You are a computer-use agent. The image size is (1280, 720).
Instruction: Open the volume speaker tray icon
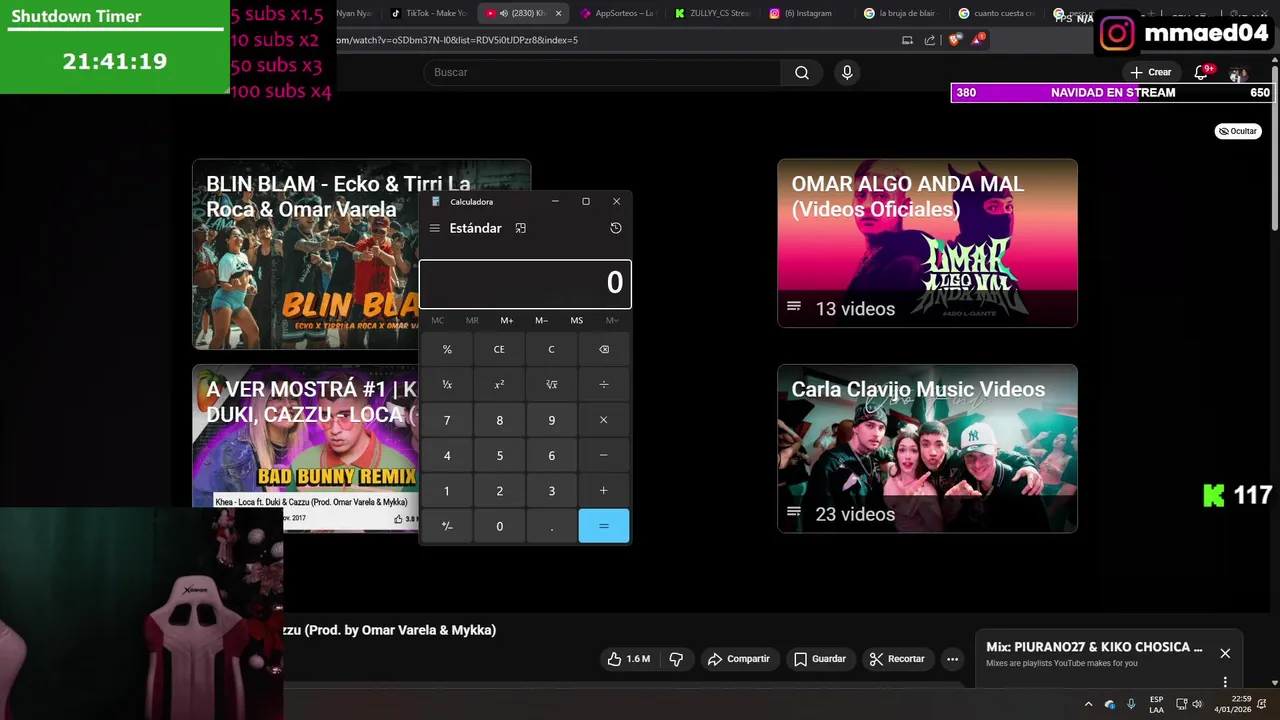click(x=1197, y=704)
